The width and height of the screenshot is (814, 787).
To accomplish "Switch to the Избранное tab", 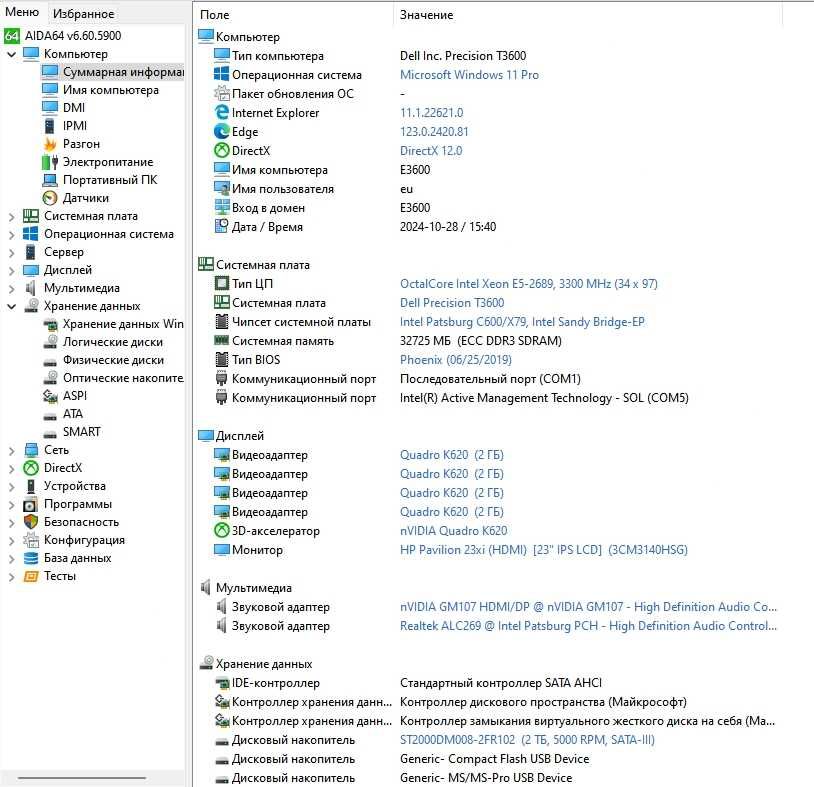I will (x=84, y=14).
